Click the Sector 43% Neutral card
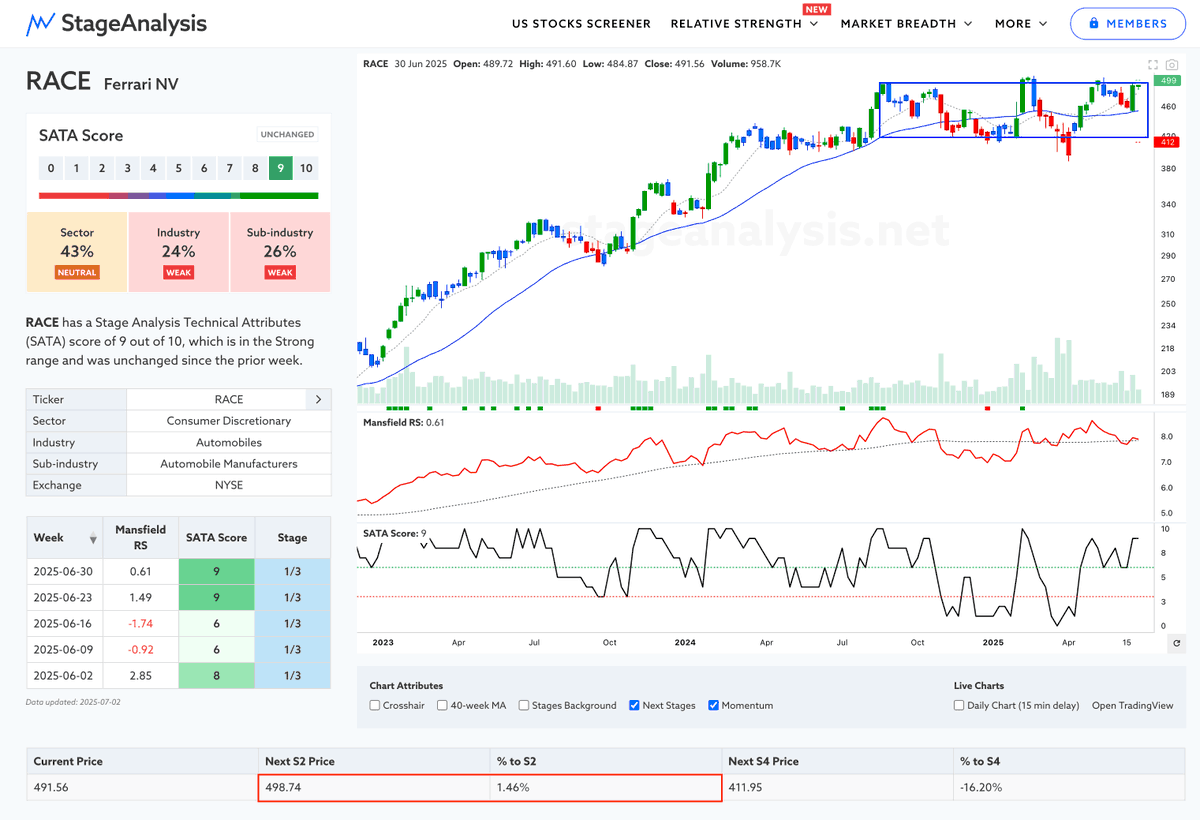 (77, 252)
